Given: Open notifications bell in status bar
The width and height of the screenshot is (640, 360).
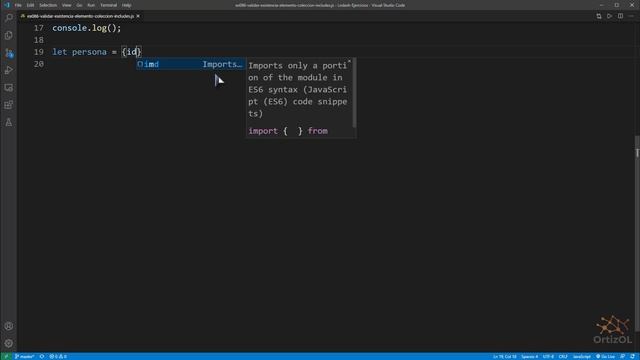Looking at the screenshot, I should tap(632, 356).
